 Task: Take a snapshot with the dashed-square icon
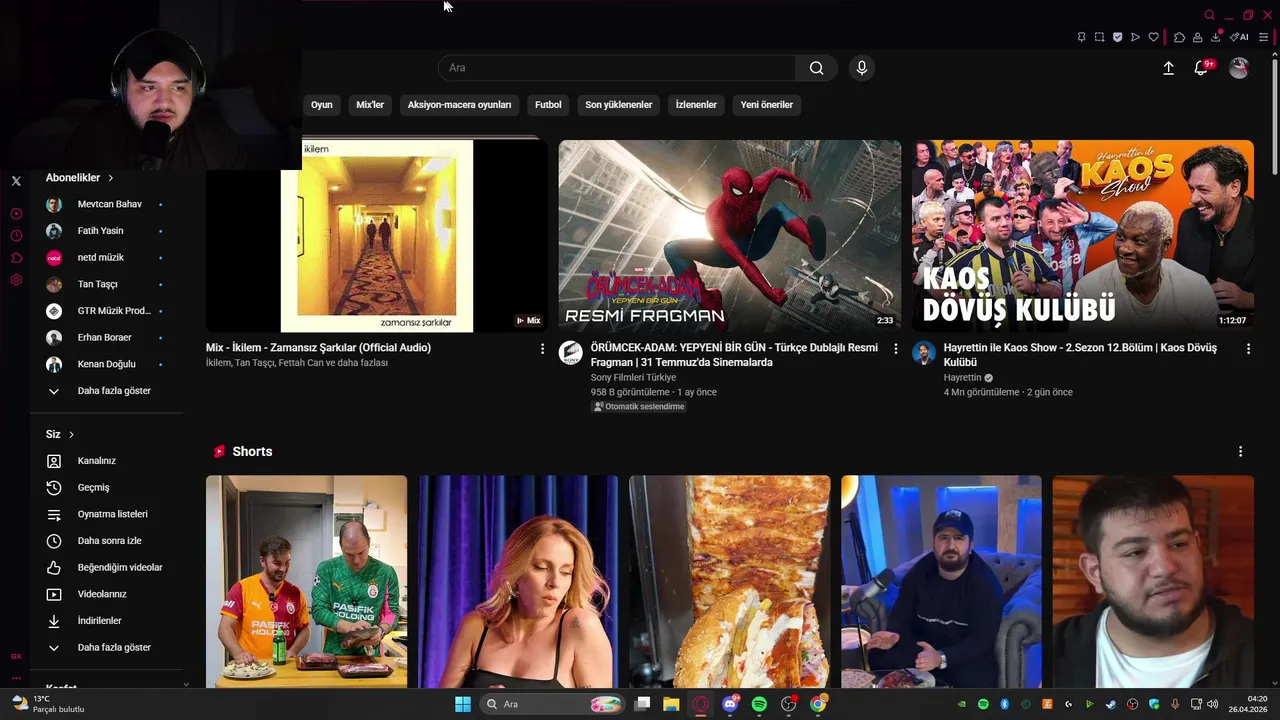(x=1099, y=37)
